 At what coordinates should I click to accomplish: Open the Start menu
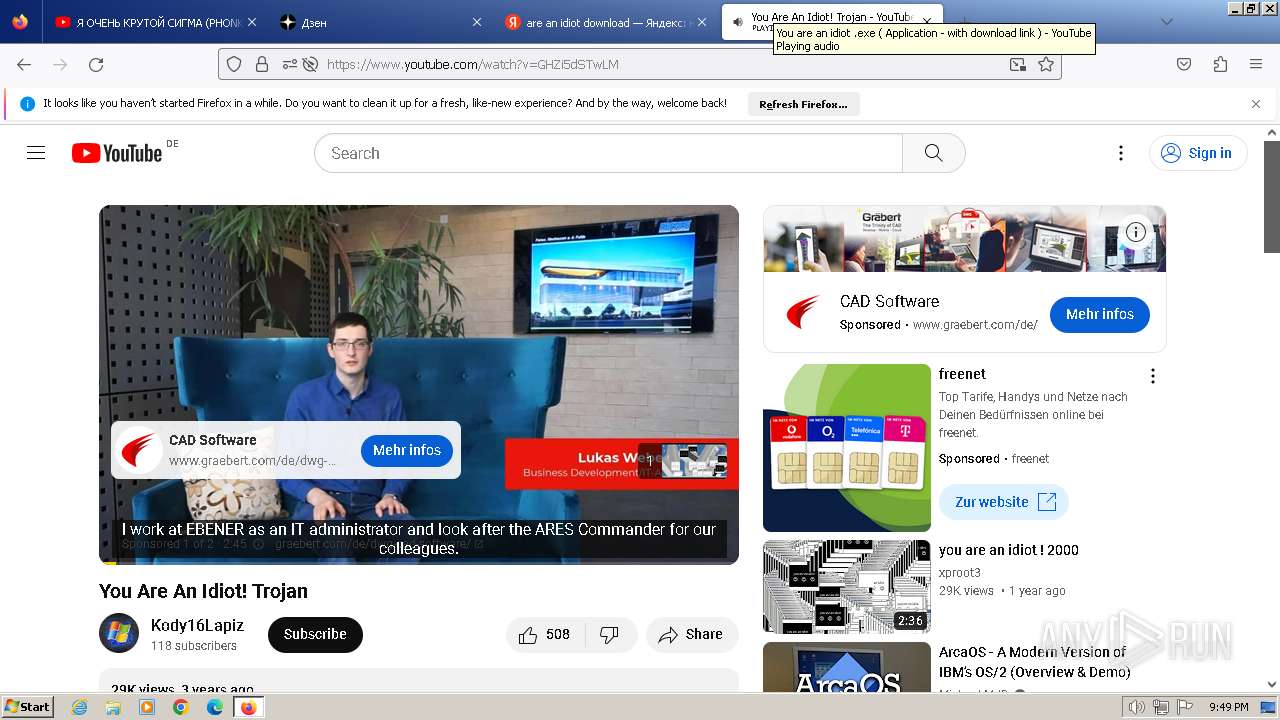[x=28, y=707]
